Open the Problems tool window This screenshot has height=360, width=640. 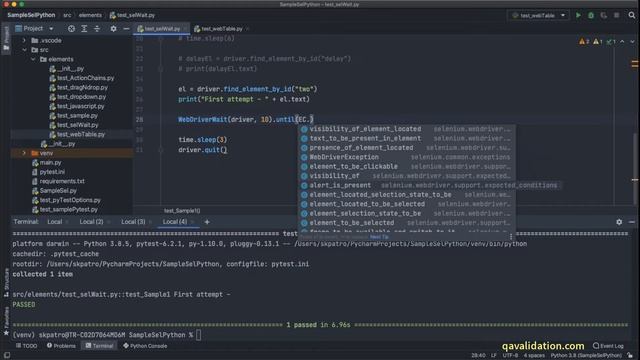pyautogui.click(x=61, y=346)
